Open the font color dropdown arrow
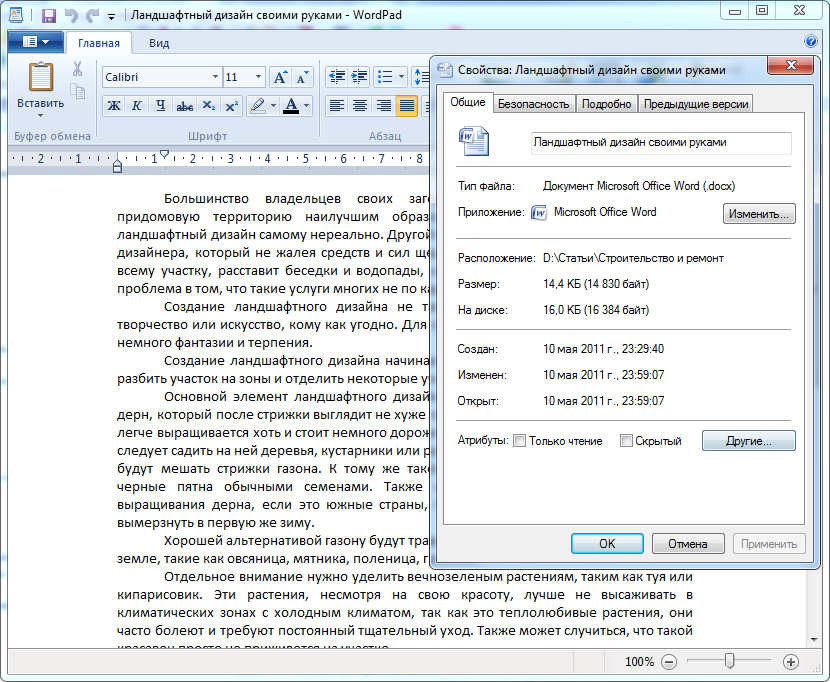The width and height of the screenshot is (830, 682). [x=306, y=106]
